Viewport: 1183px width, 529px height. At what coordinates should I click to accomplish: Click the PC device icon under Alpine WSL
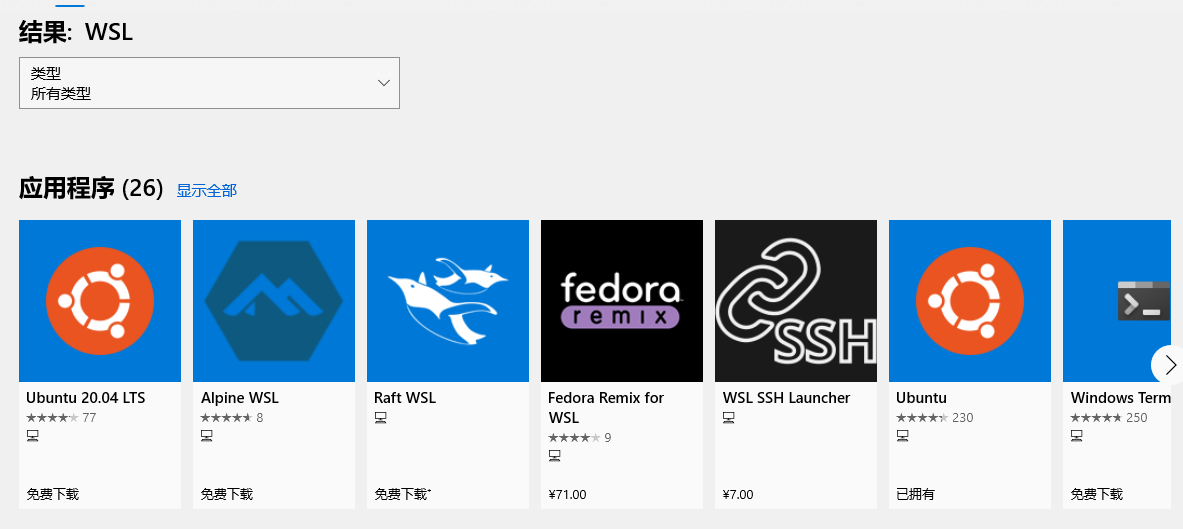pyautogui.click(x=207, y=435)
